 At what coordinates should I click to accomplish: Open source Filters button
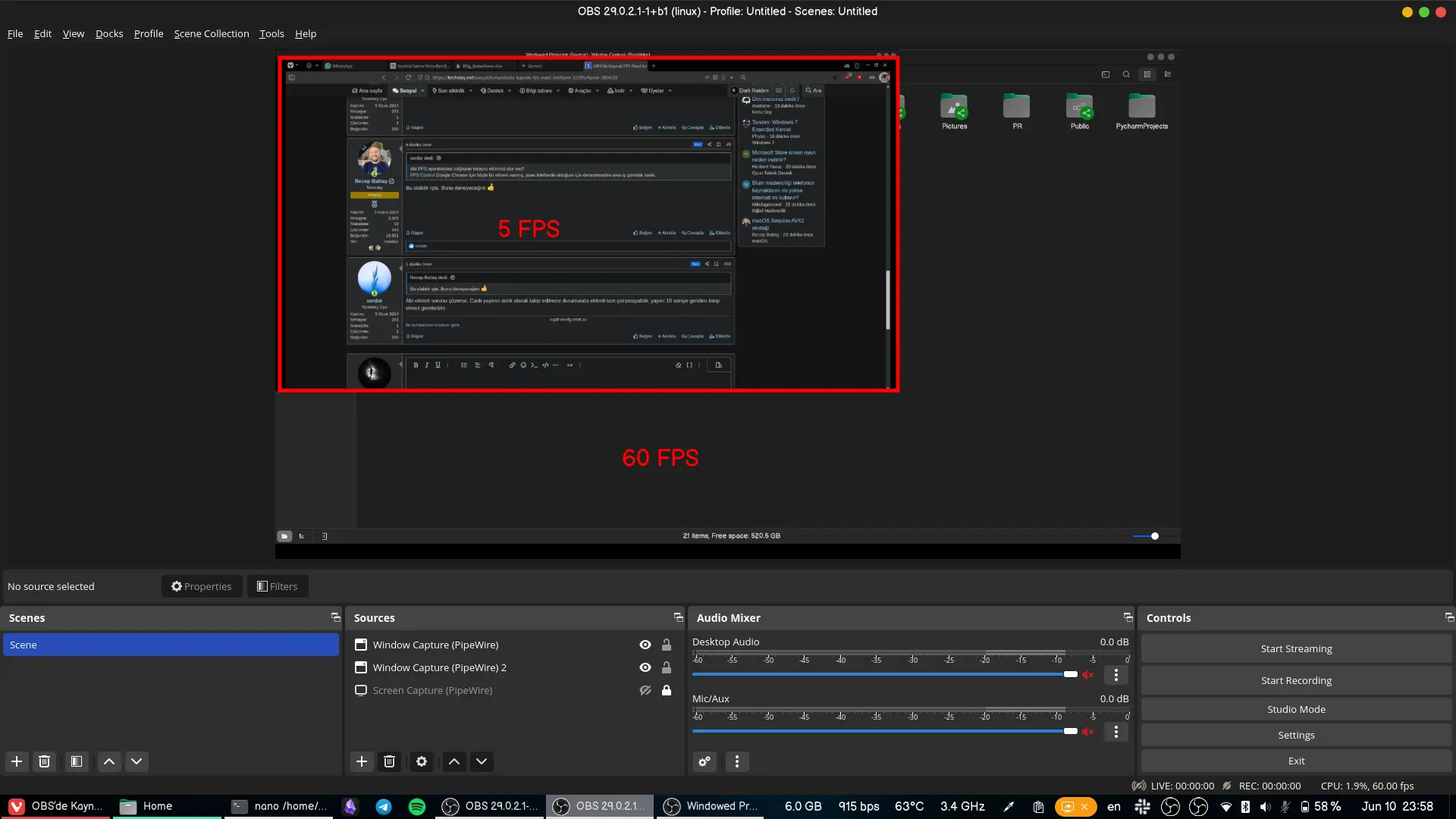click(x=278, y=586)
